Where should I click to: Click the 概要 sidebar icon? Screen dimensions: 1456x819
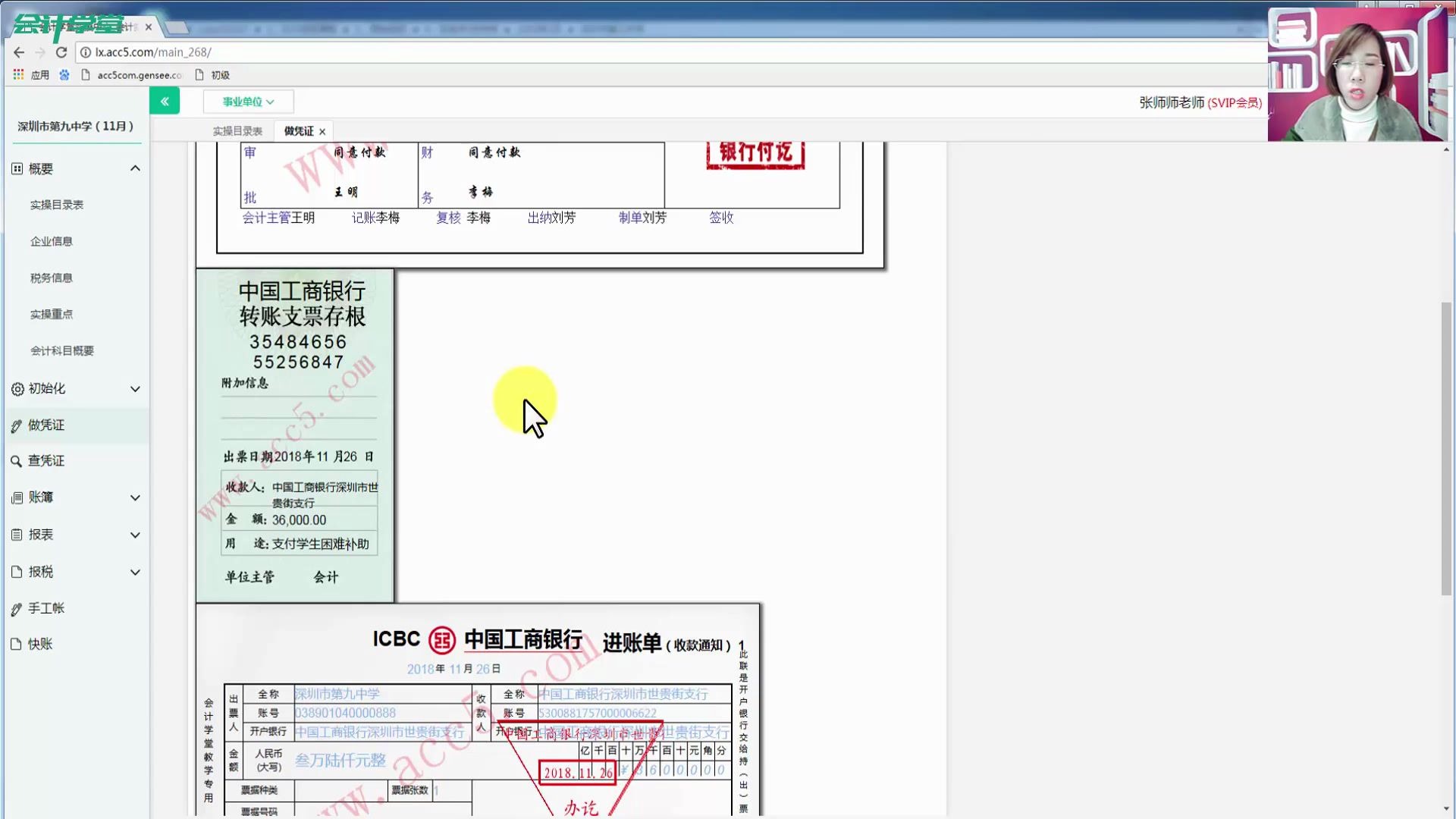coord(17,168)
